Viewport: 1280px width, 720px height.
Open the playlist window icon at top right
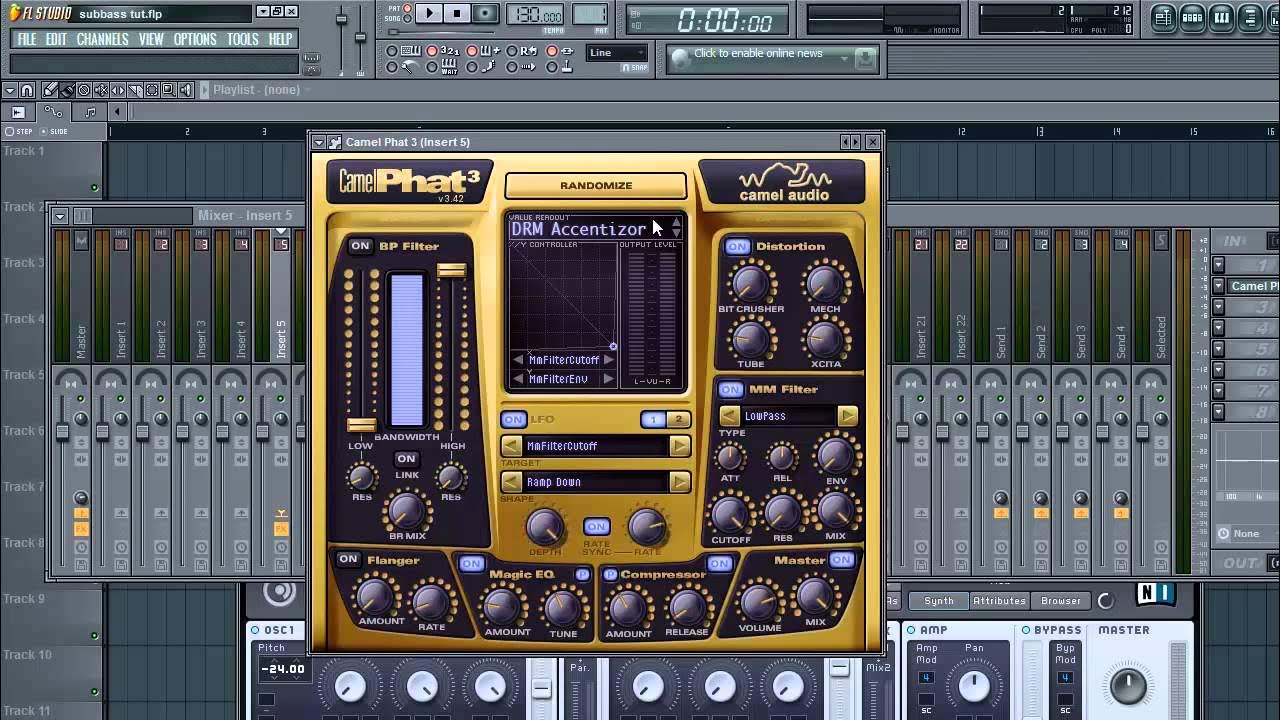[1163, 18]
